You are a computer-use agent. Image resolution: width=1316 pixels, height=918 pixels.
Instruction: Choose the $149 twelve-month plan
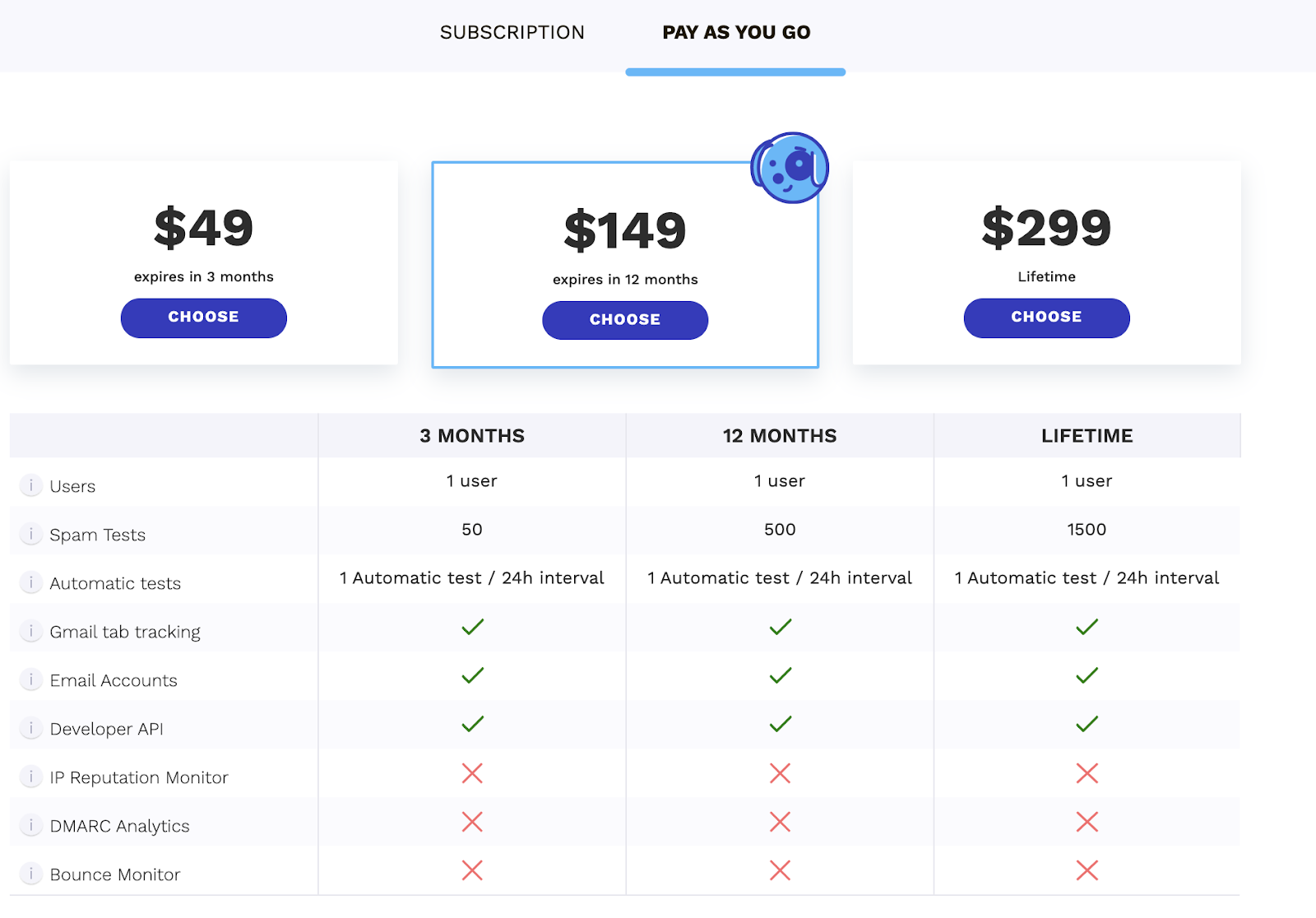coord(625,320)
